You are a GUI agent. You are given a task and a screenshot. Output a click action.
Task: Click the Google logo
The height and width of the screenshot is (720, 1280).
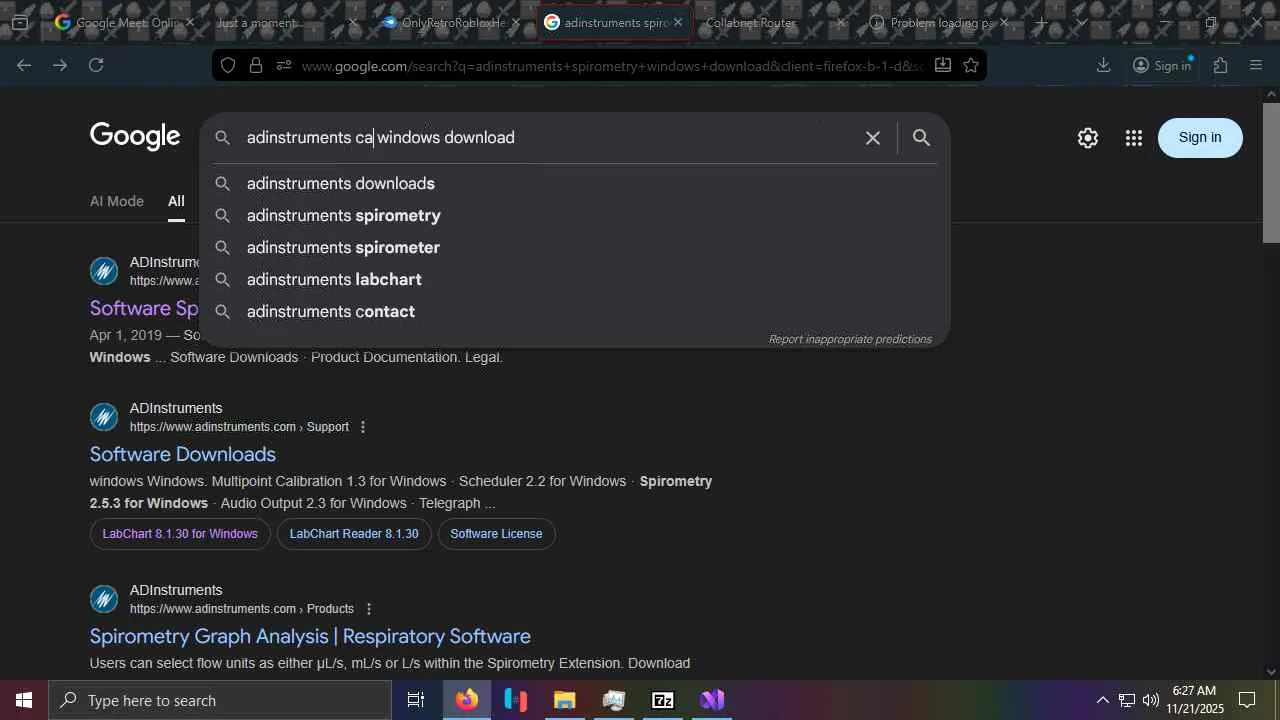[135, 136]
